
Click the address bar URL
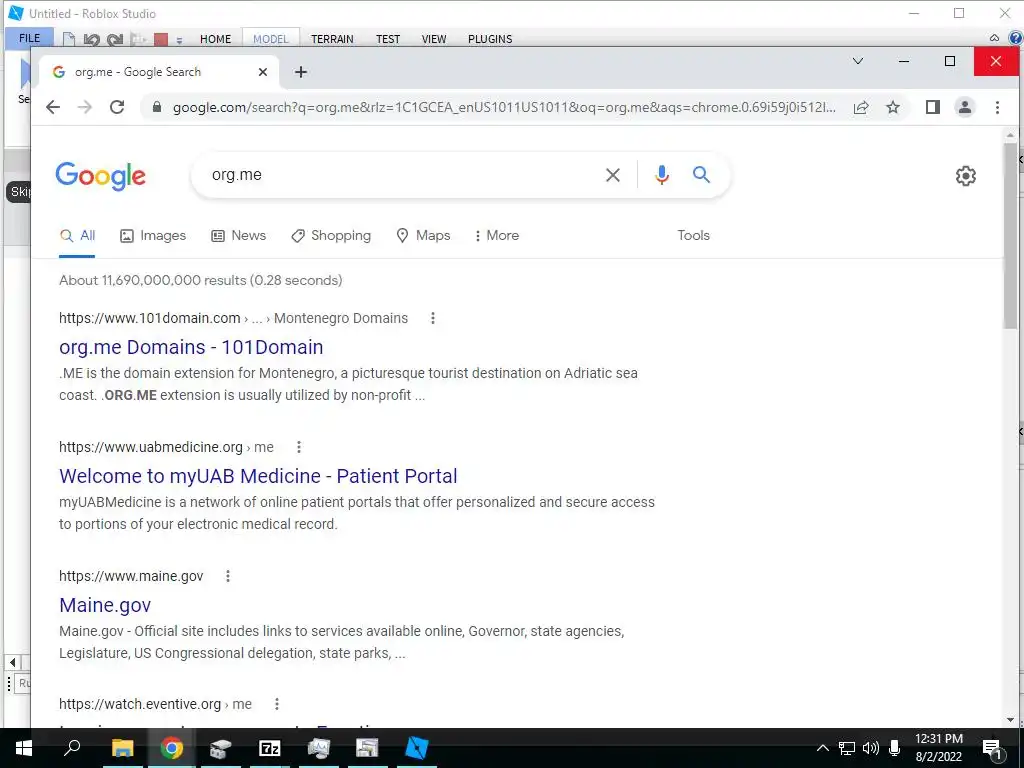pos(504,107)
